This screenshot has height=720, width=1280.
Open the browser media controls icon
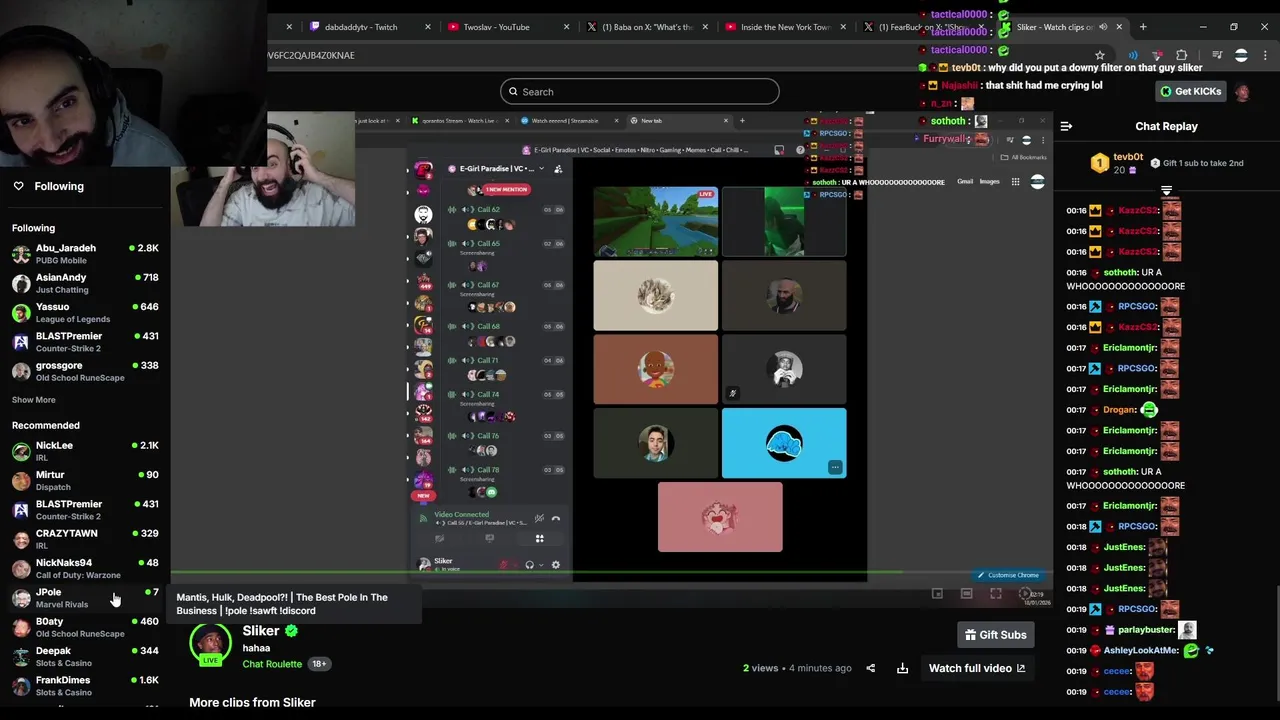click(1217, 56)
